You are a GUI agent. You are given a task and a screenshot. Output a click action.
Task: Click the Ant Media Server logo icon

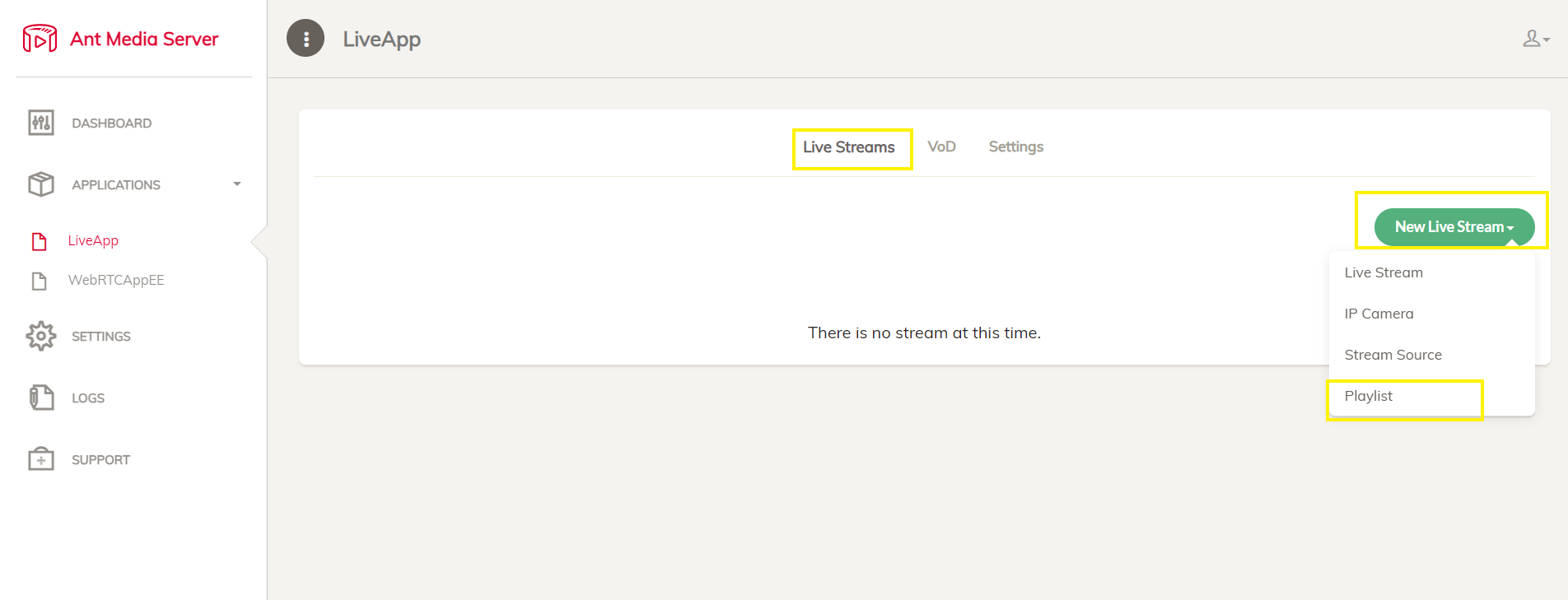(x=40, y=39)
